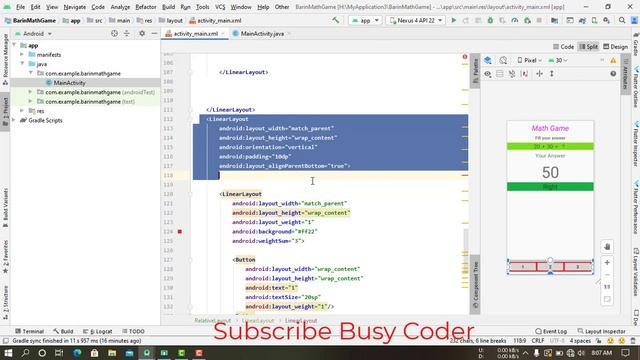Open the Logcat tool window
Viewport: 640px width, 360px height.
coord(98,331)
